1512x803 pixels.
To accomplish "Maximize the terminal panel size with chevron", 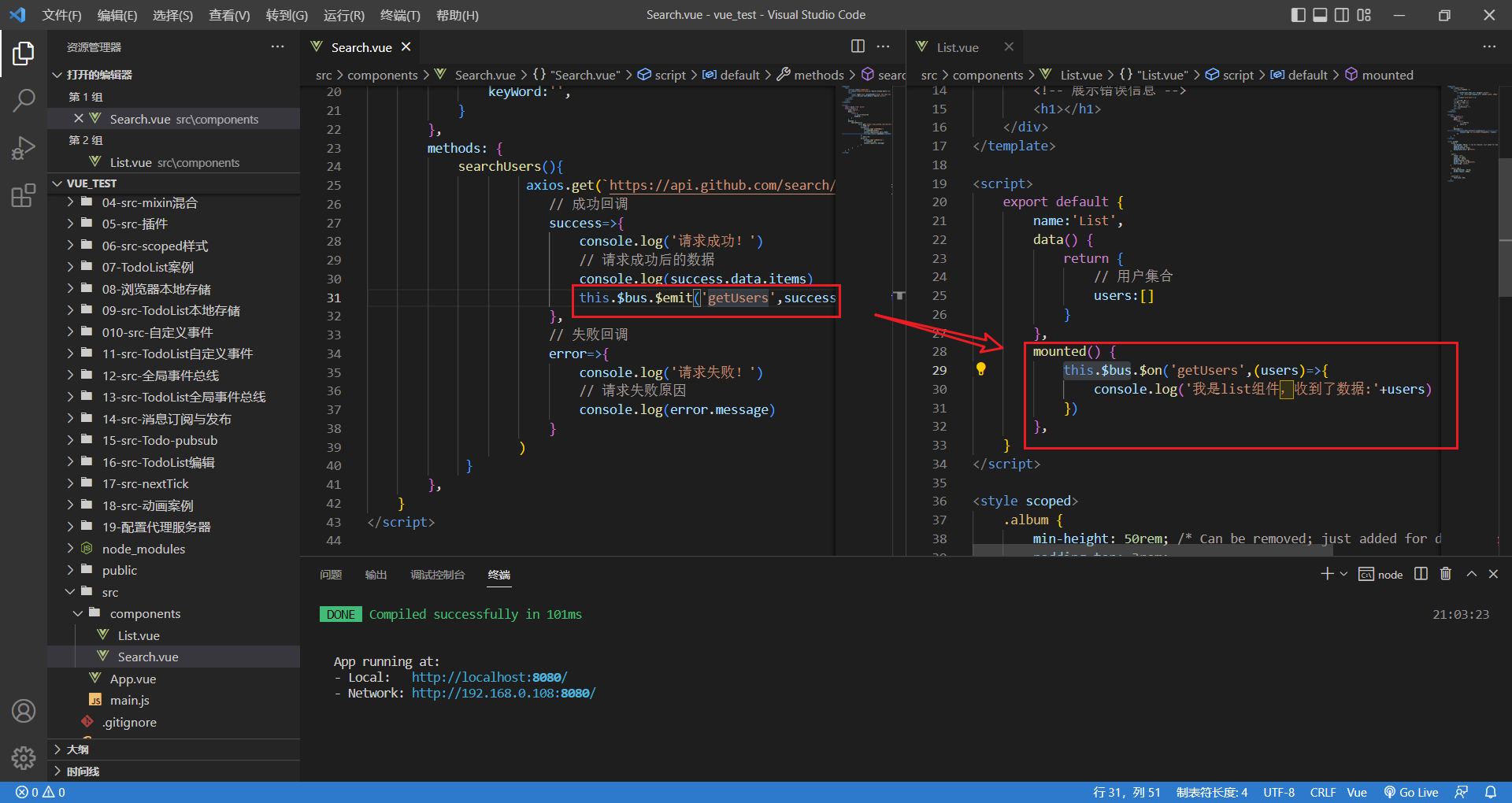I will click(x=1471, y=574).
